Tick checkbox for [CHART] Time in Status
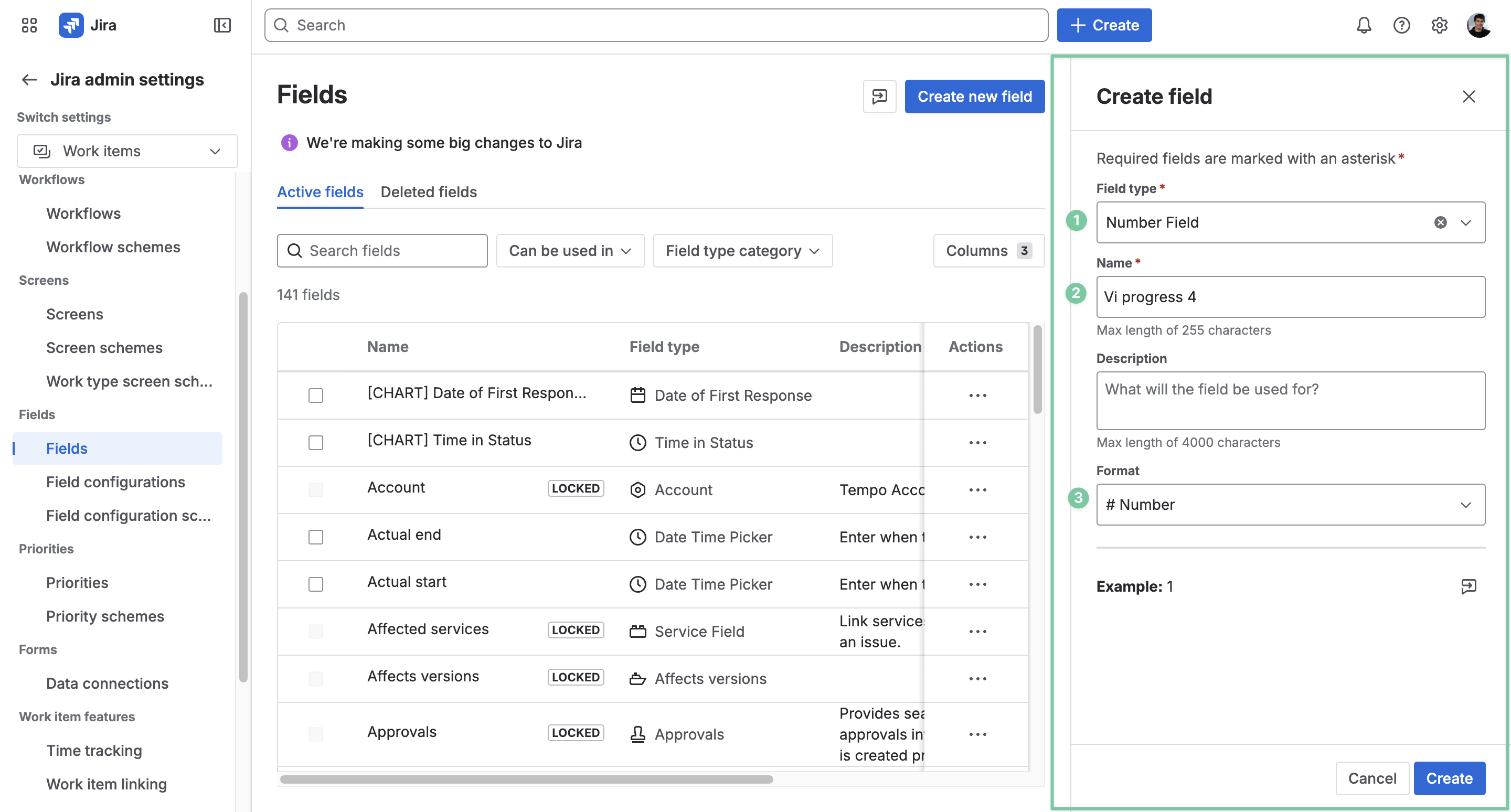 [x=315, y=443]
